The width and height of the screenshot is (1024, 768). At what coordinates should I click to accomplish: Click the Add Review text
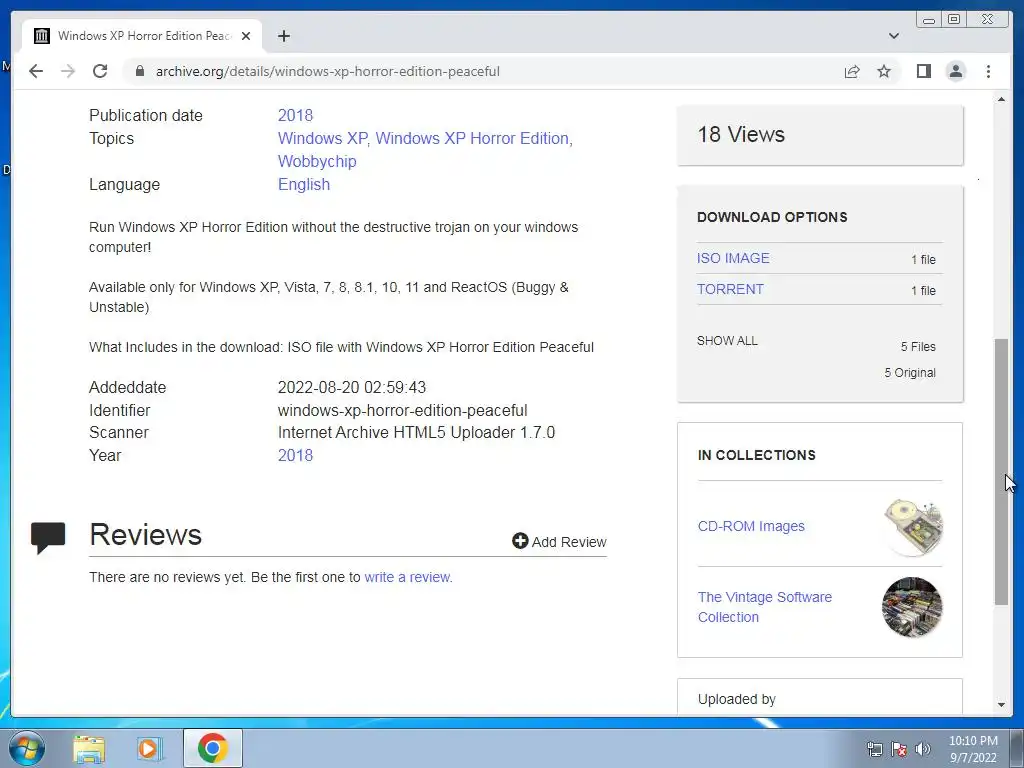pyautogui.click(x=569, y=542)
